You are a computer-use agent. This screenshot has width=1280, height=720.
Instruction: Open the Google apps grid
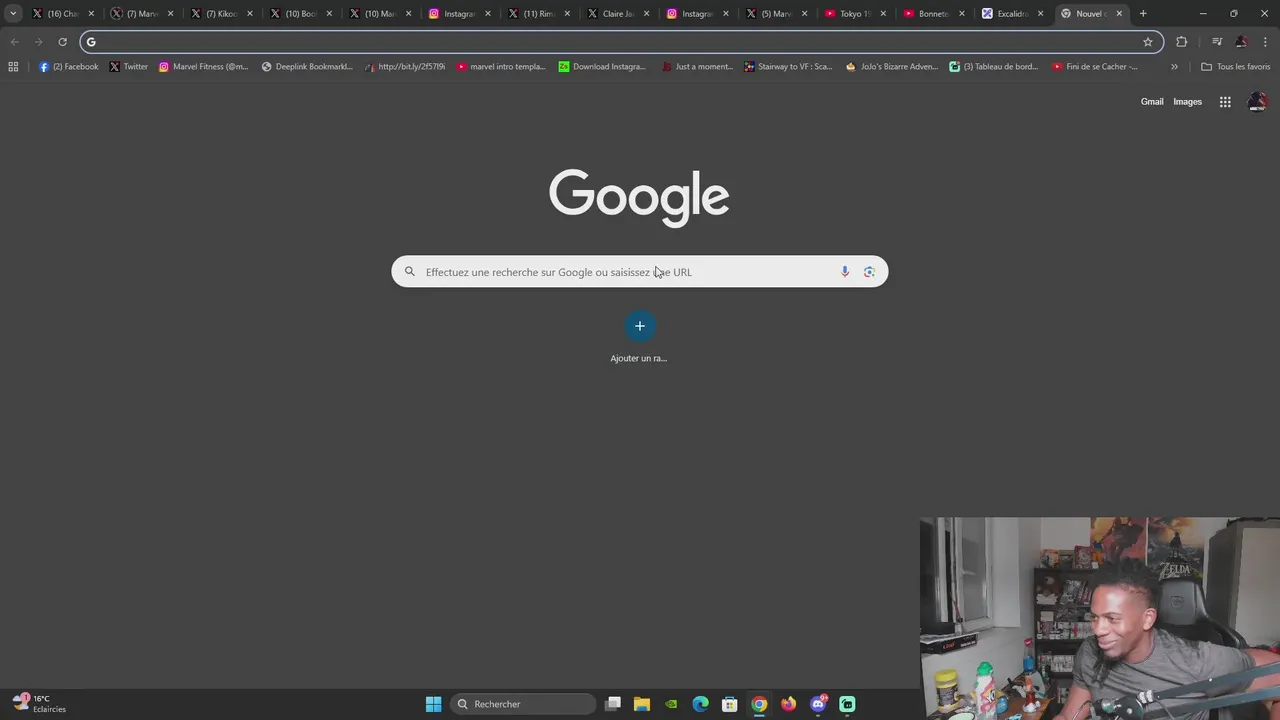pos(1225,102)
